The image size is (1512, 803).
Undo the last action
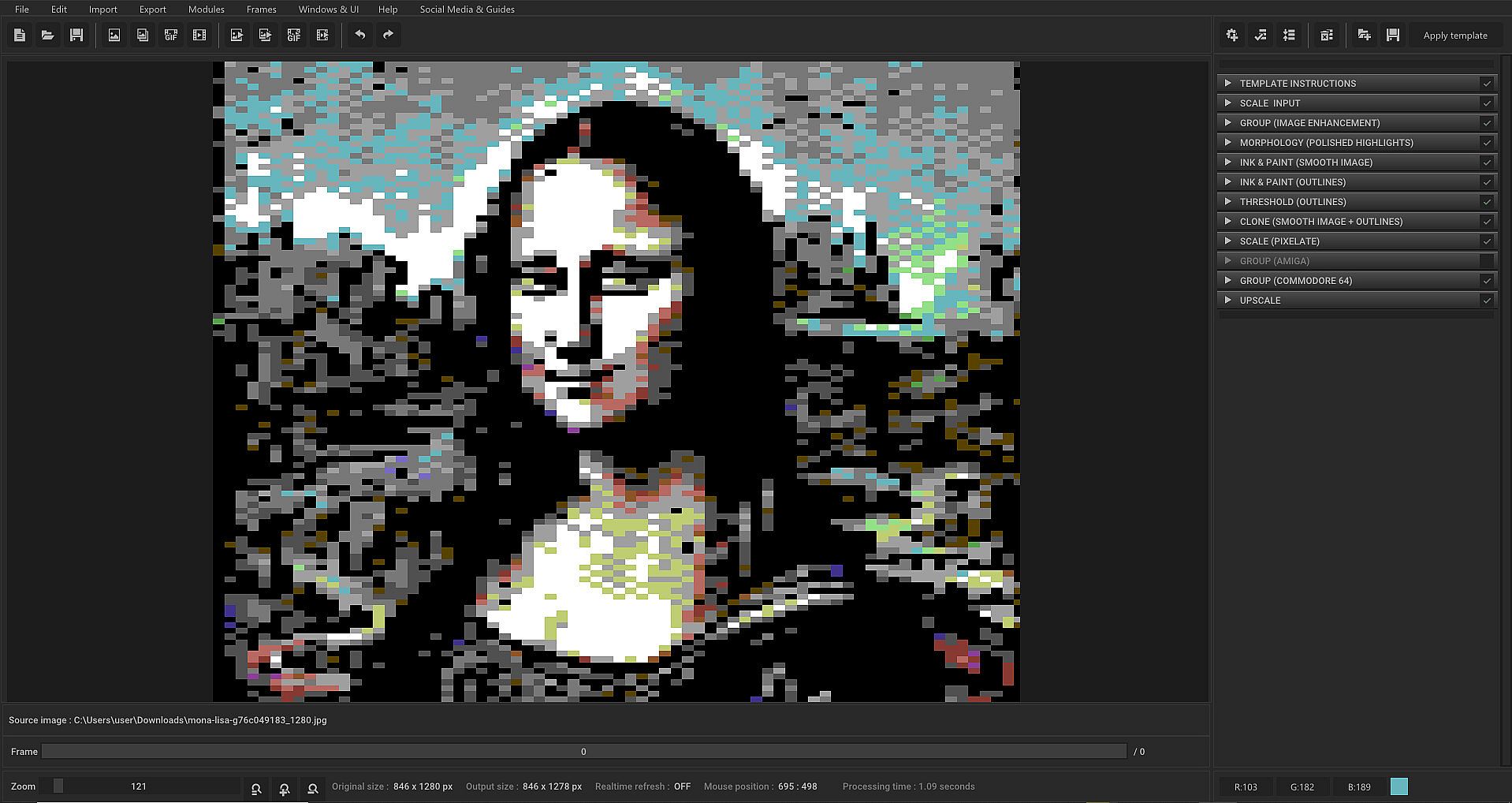click(x=359, y=35)
